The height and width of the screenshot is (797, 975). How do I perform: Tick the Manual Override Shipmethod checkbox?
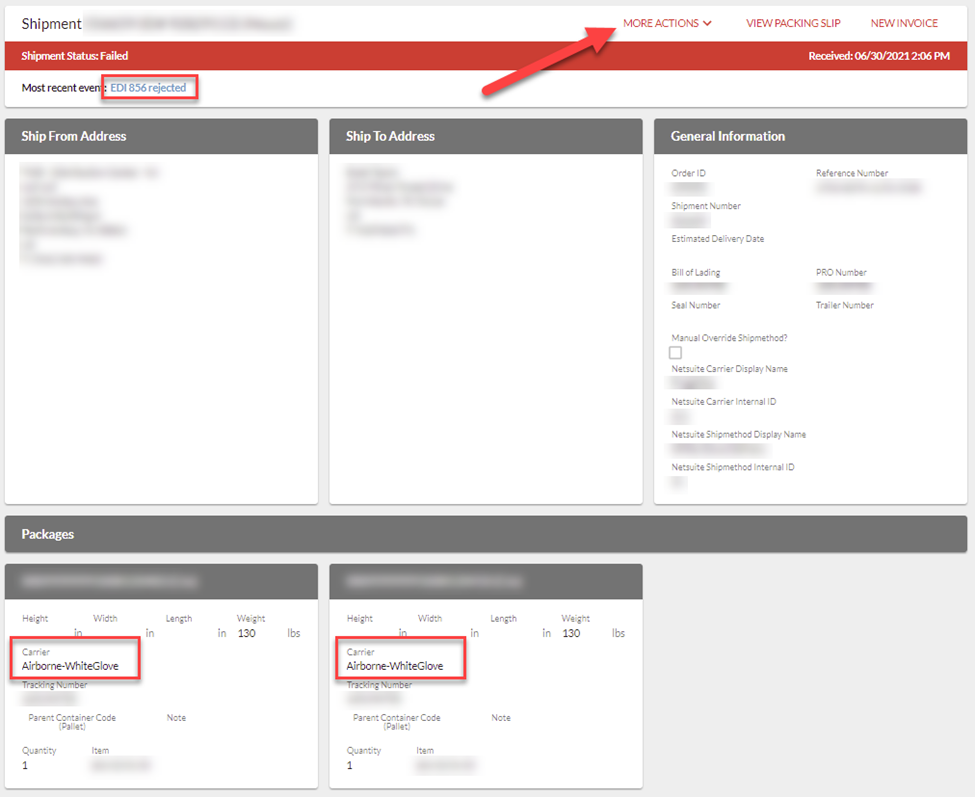click(x=676, y=353)
